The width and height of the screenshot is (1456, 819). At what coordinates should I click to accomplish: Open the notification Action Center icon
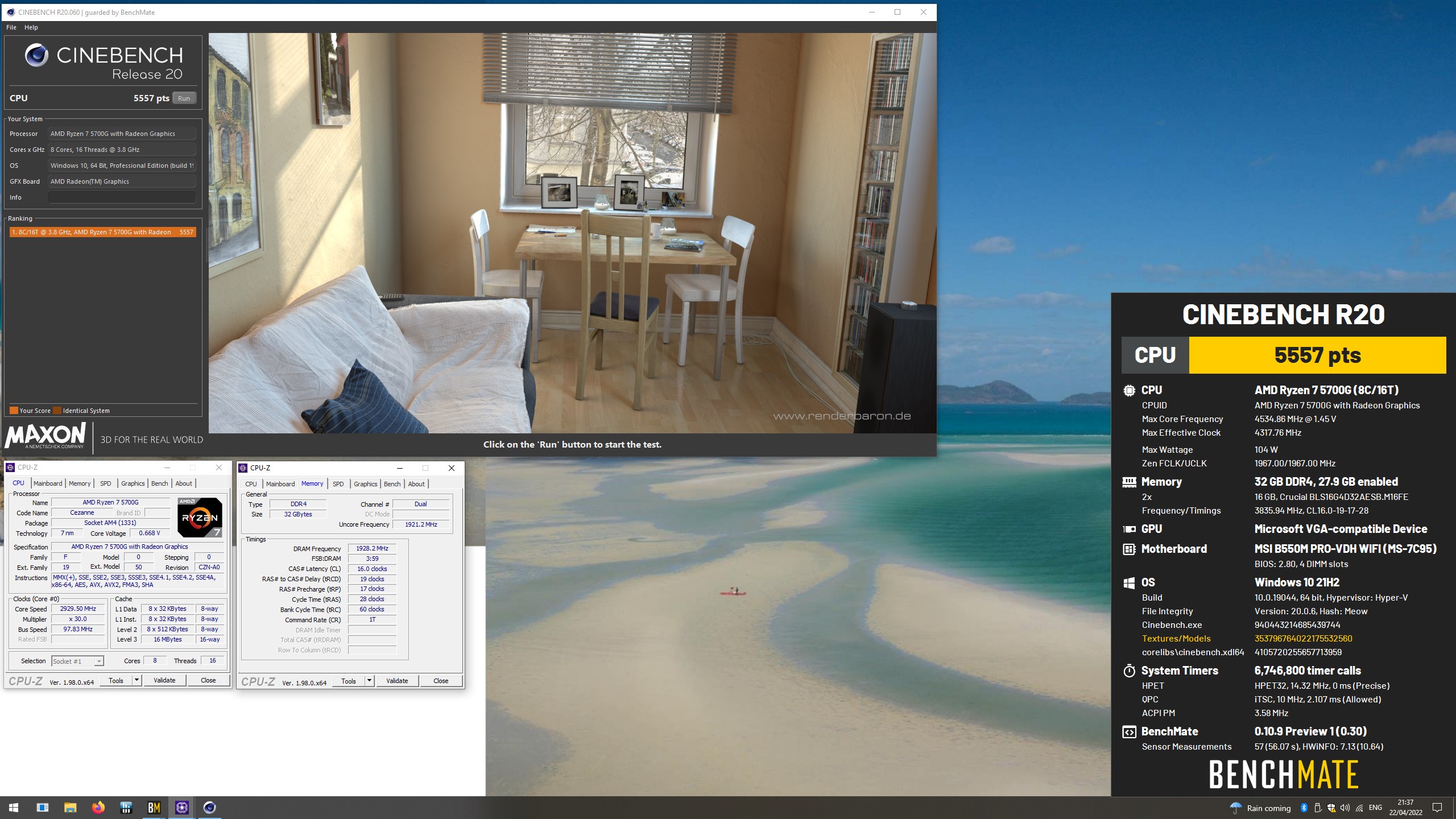tap(1437, 808)
